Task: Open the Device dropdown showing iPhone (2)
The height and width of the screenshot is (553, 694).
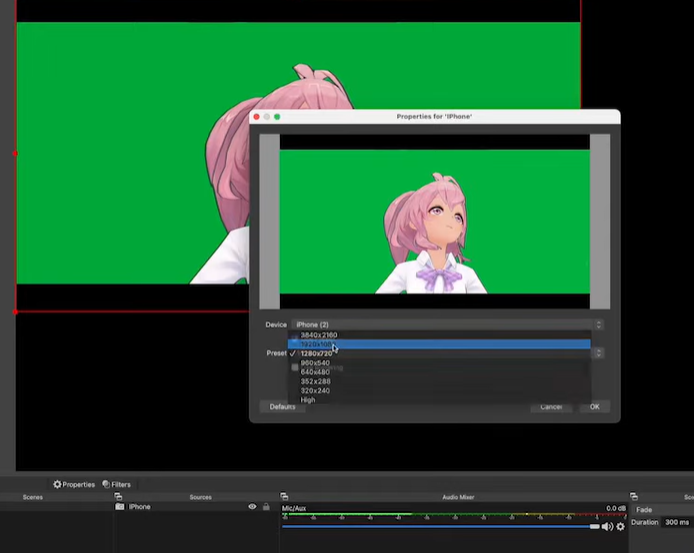Action: (x=447, y=325)
